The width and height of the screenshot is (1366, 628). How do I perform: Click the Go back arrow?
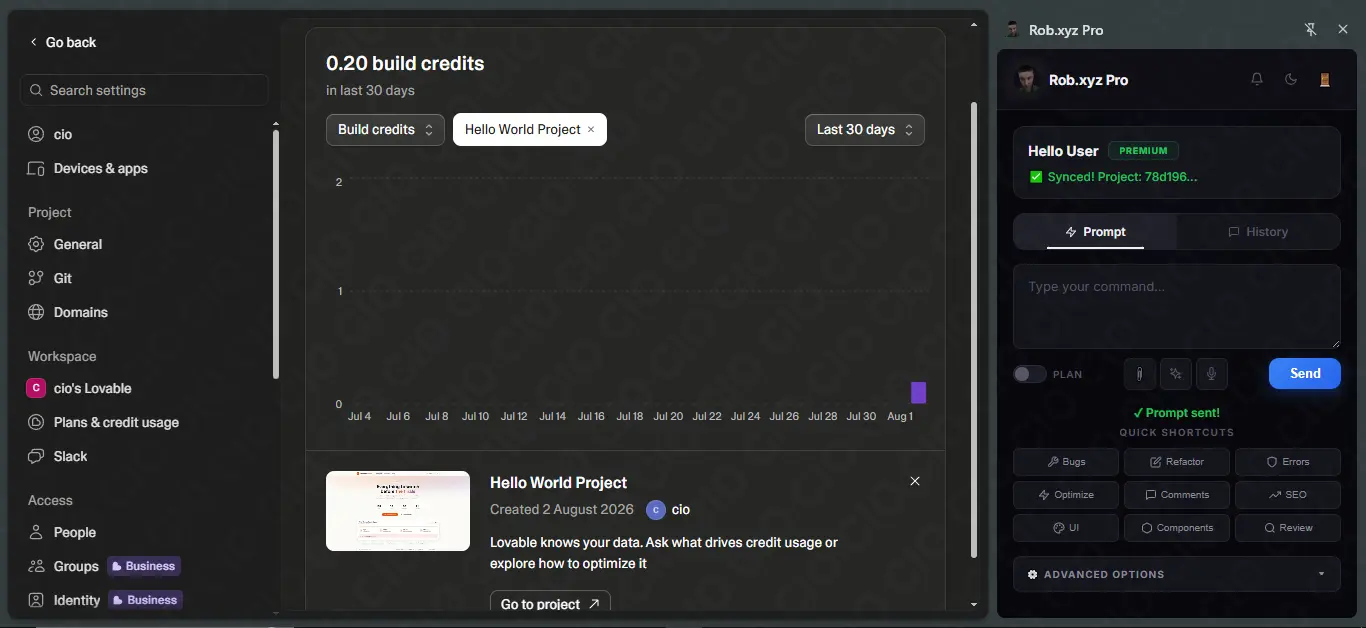[33, 42]
